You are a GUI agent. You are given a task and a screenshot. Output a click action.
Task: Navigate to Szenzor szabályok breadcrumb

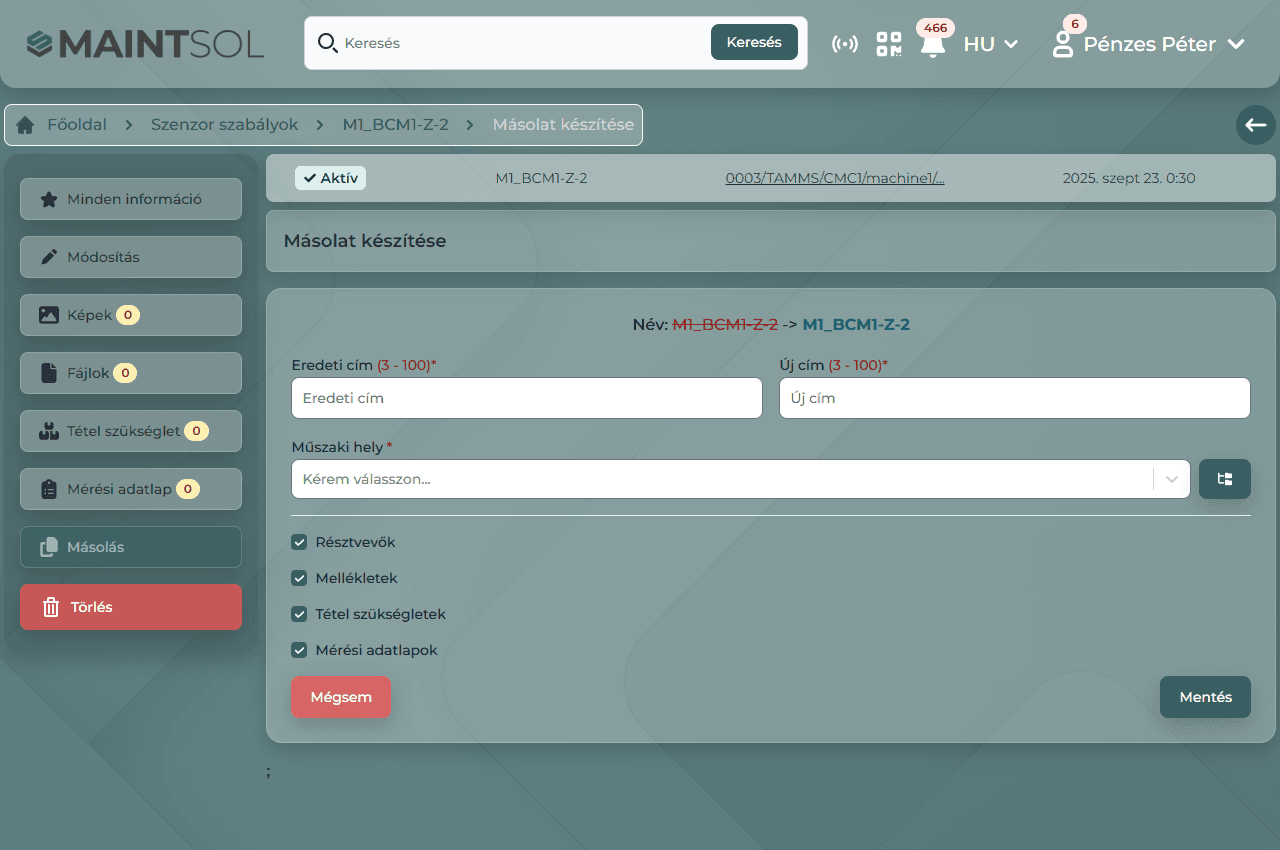click(225, 125)
